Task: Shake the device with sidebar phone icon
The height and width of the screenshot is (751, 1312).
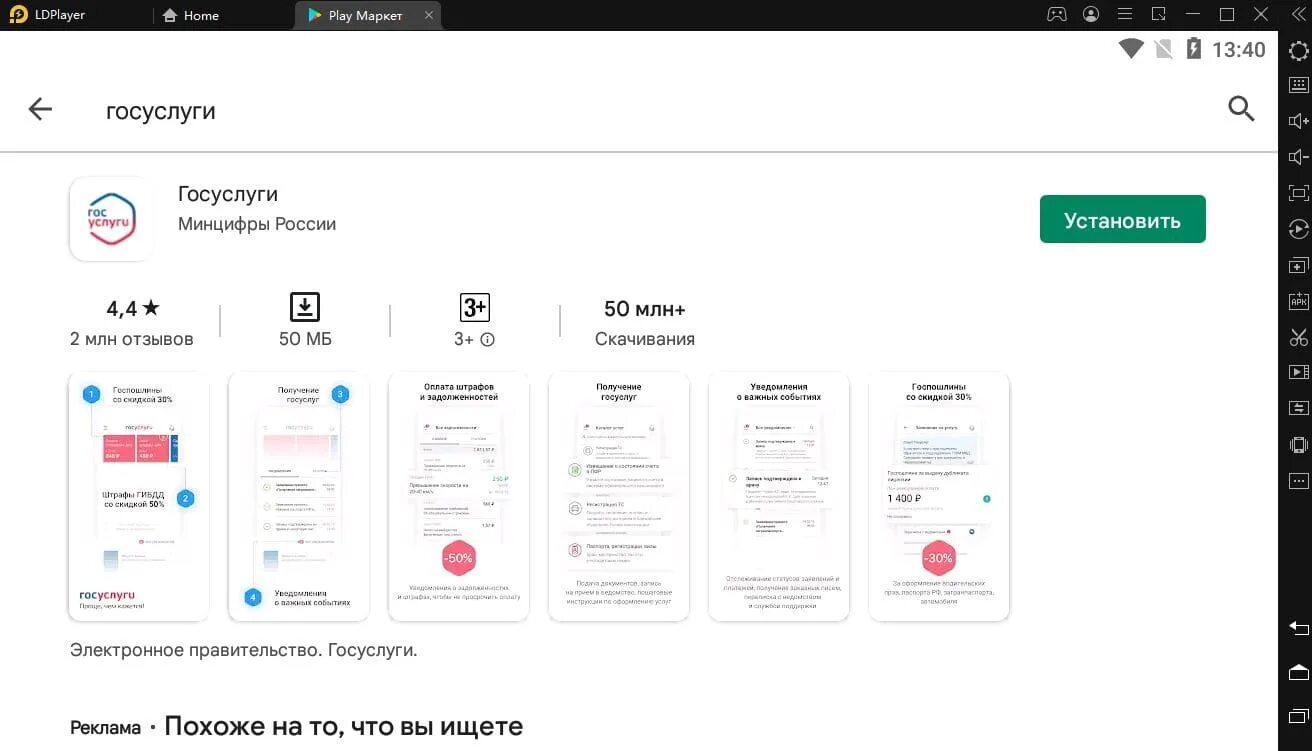Action: (1298, 444)
